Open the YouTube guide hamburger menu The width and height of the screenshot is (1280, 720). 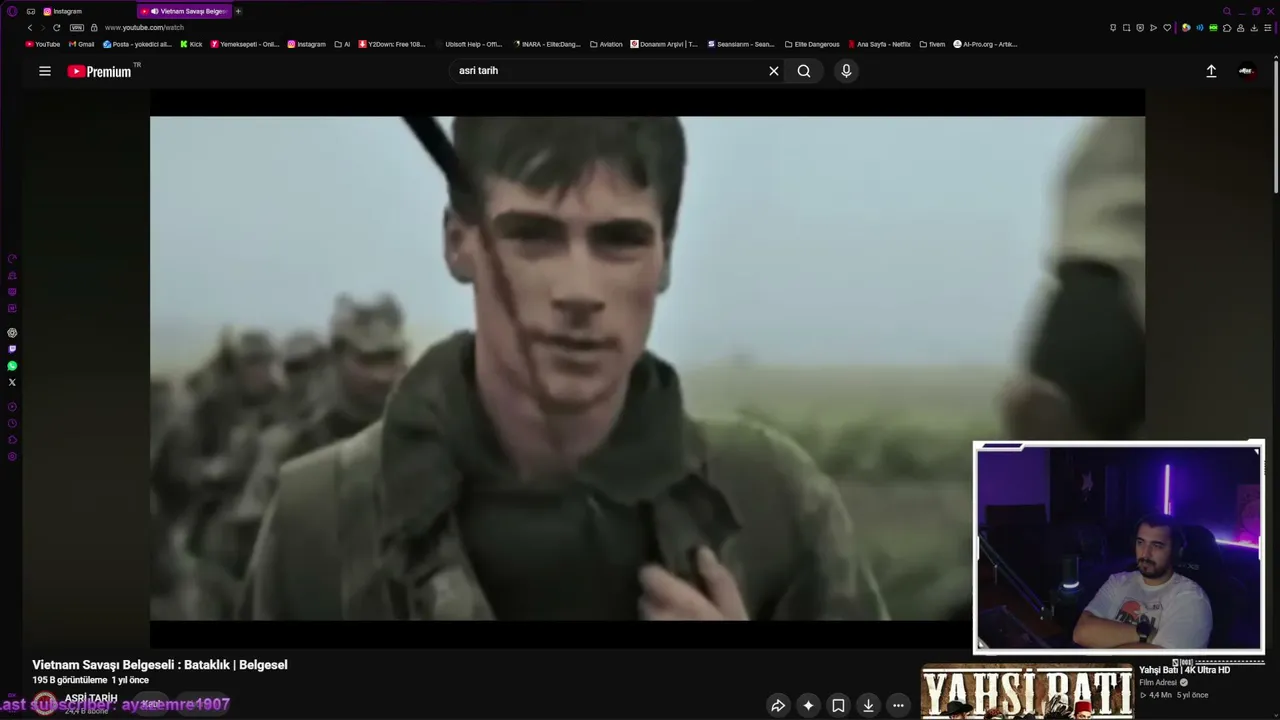click(45, 71)
